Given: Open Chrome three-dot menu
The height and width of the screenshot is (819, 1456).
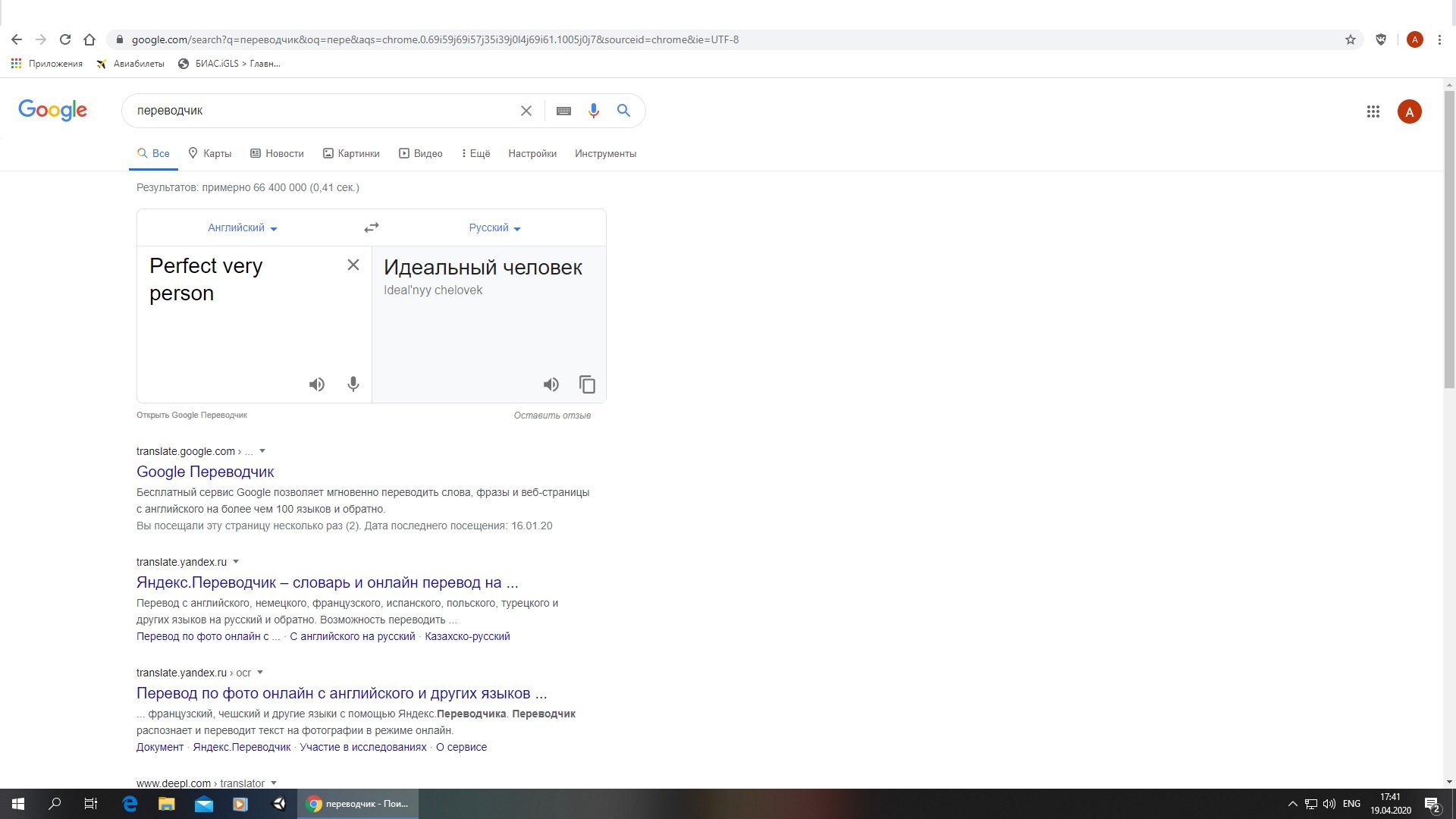Looking at the screenshot, I should [1439, 39].
